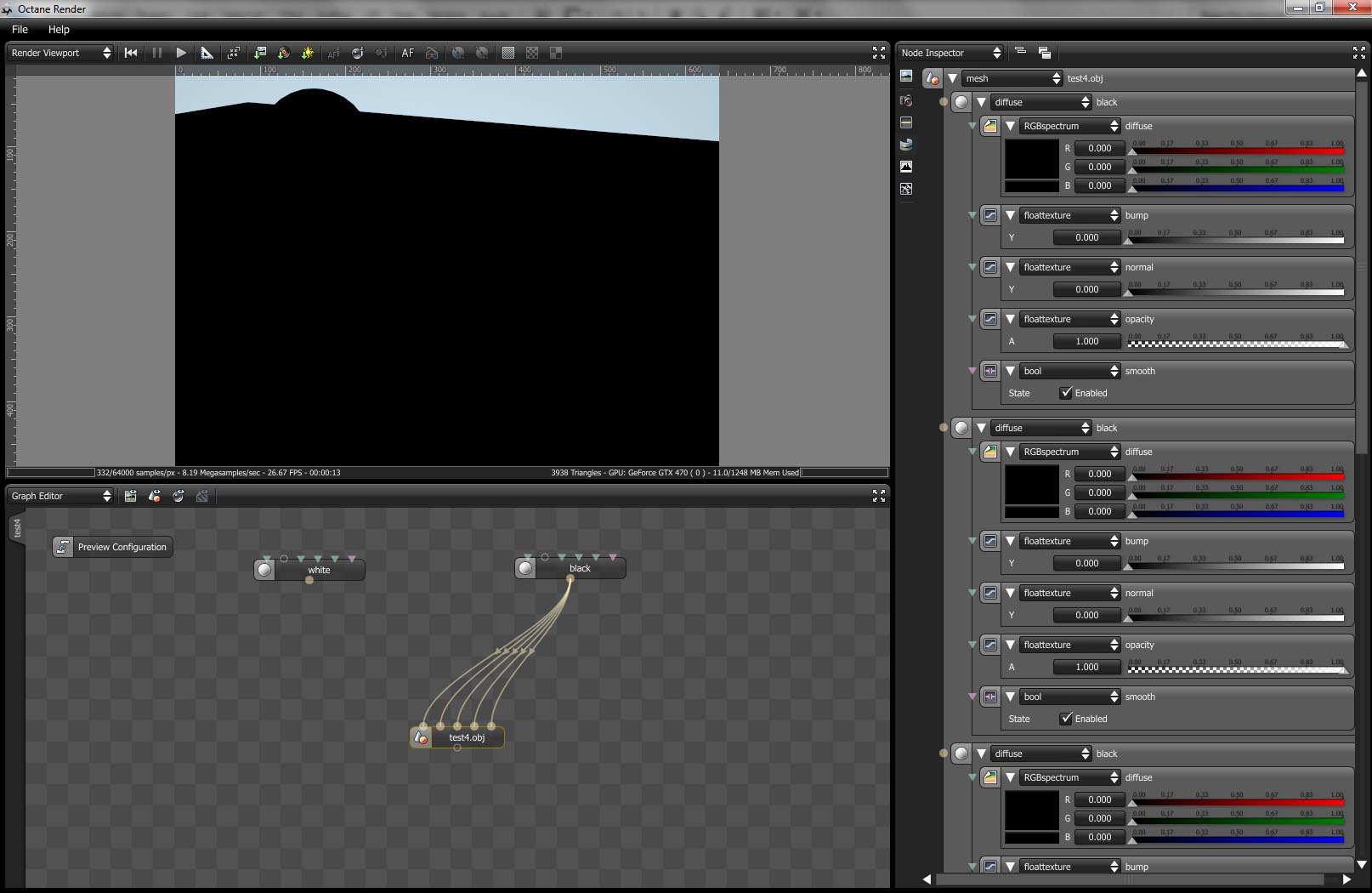Click the resolution bar icon in inspector sidebar
The height and width of the screenshot is (893, 1372).
pos(906,122)
